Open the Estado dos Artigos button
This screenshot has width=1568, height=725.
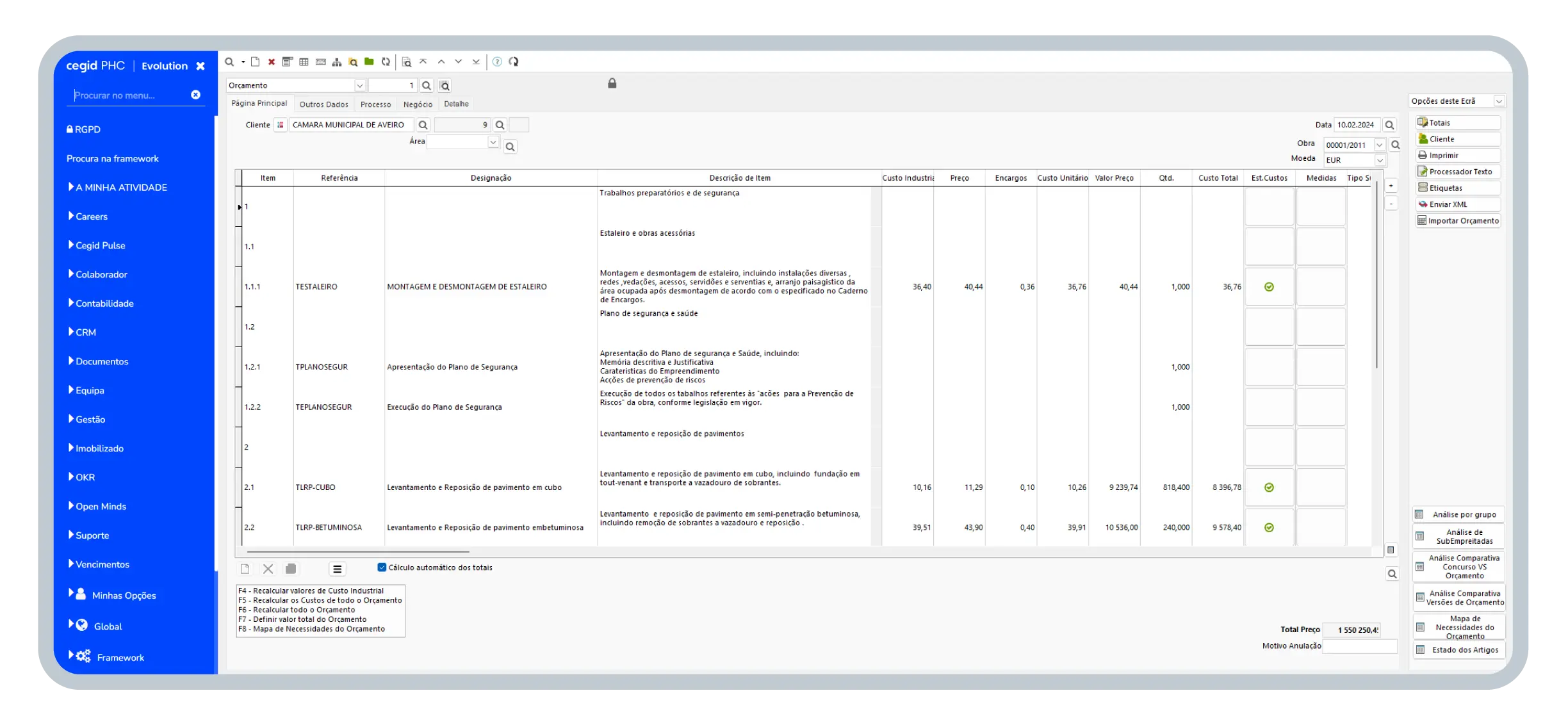[x=1459, y=650]
